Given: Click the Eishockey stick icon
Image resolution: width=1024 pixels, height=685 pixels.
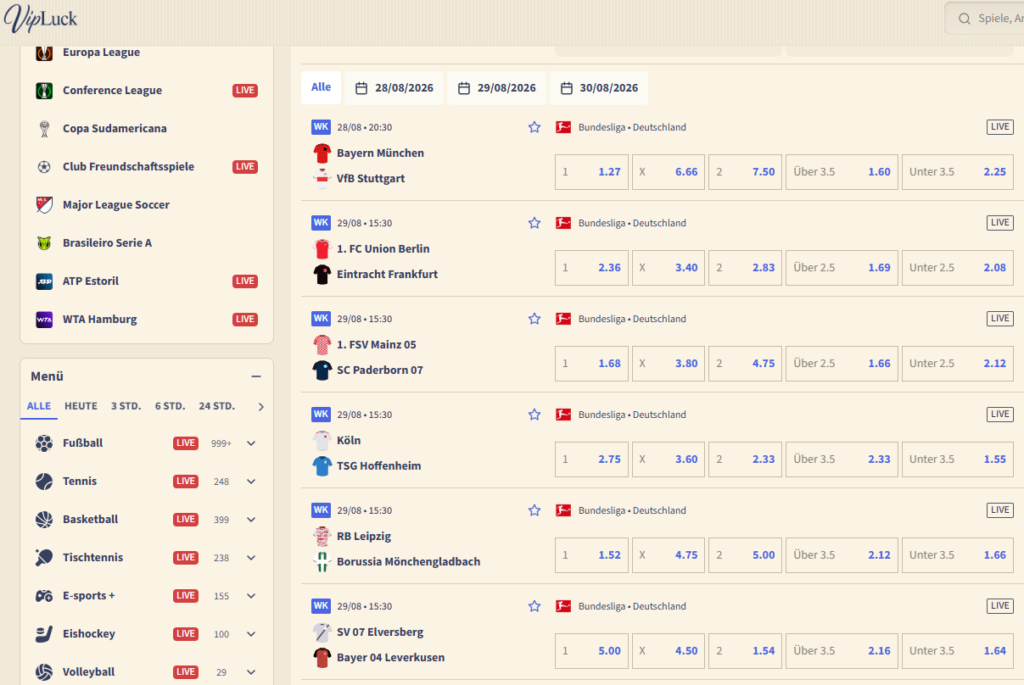Looking at the screenshot, I should [x=44, y=634].
